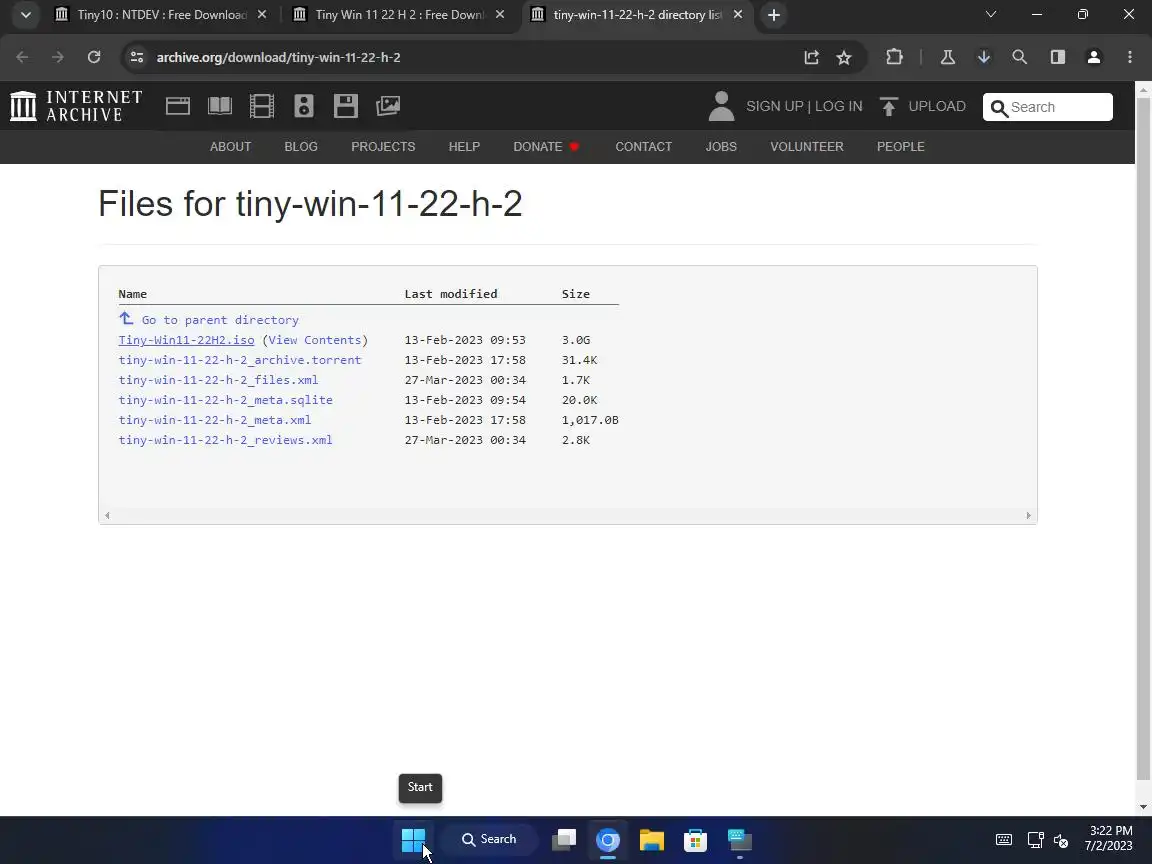Click the file listing right scroll arrow
This screenshot has height=864, width=1152.
click(x=1029, y=516)
